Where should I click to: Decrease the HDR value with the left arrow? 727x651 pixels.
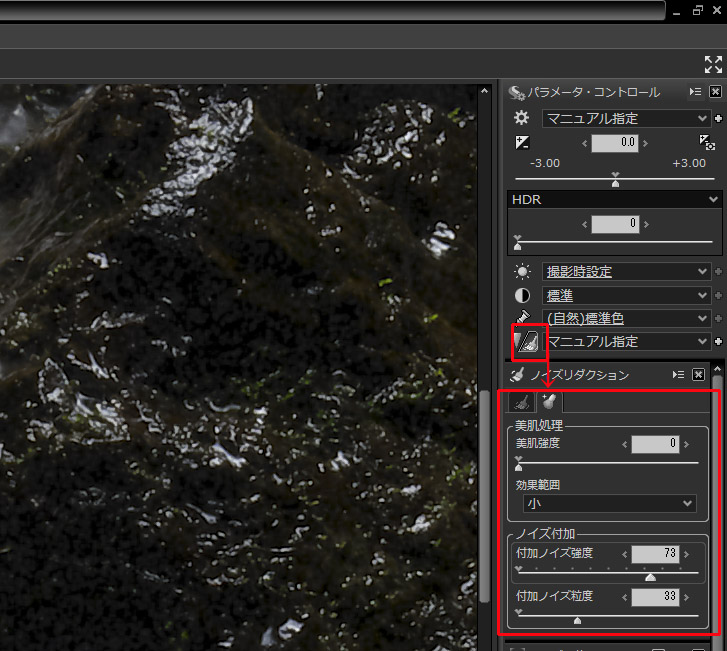pos(585,224)
